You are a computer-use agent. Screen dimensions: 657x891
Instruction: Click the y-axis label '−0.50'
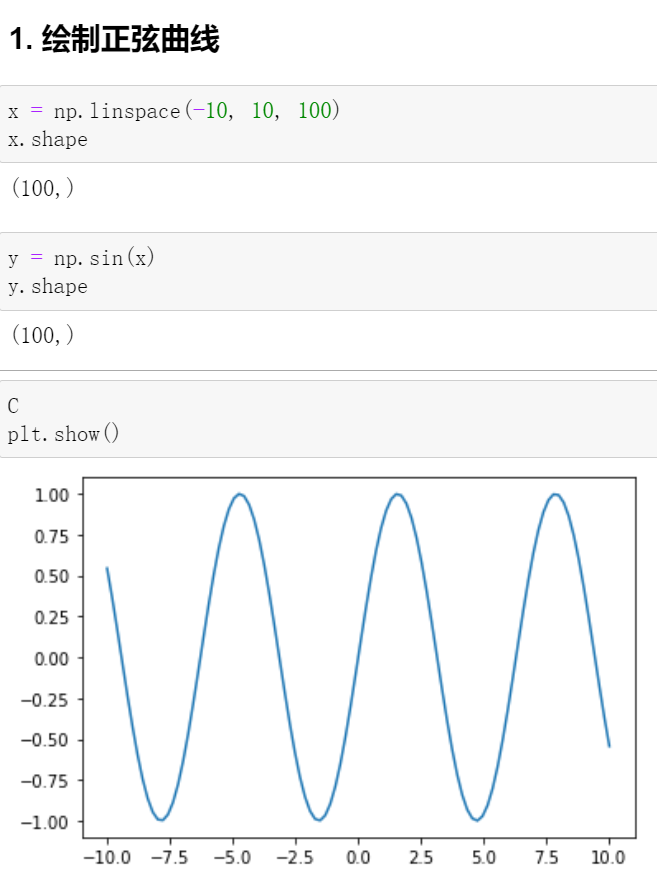click(x=45, y=740)
